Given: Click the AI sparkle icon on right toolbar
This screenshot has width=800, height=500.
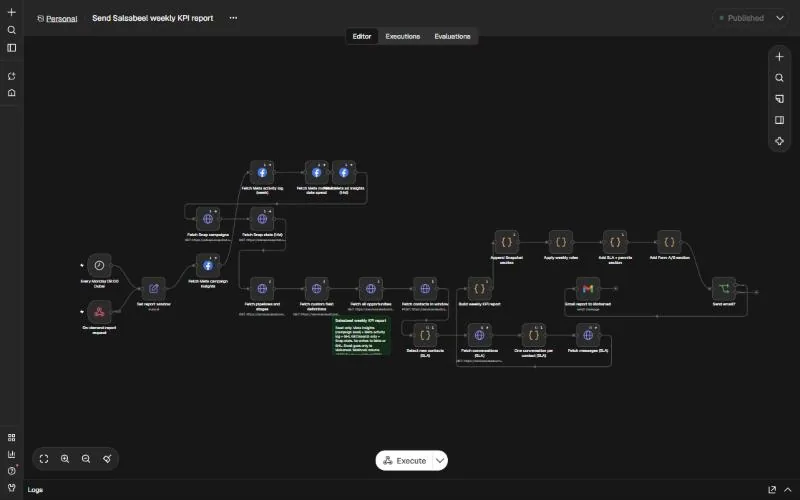Looking at the screenshot, I should point(779,141).
